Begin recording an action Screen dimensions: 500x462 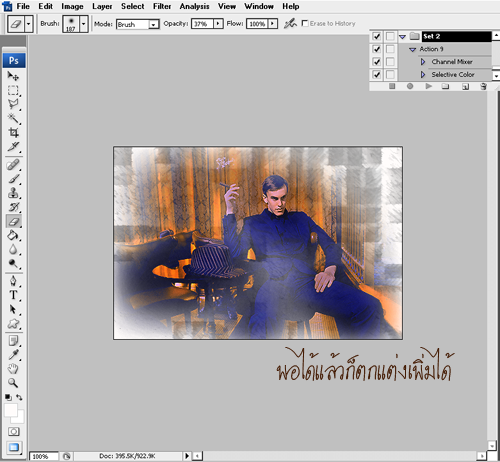410,86
